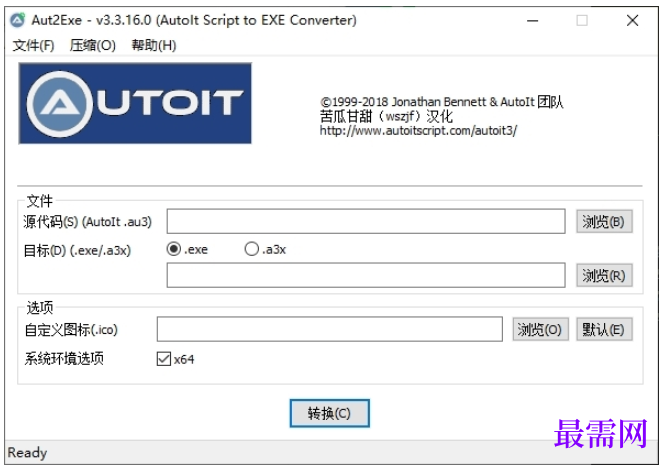Screen dimensions: 666x465
Task: Browse for an icon with 浏览(O)
Action: point(540,330)
